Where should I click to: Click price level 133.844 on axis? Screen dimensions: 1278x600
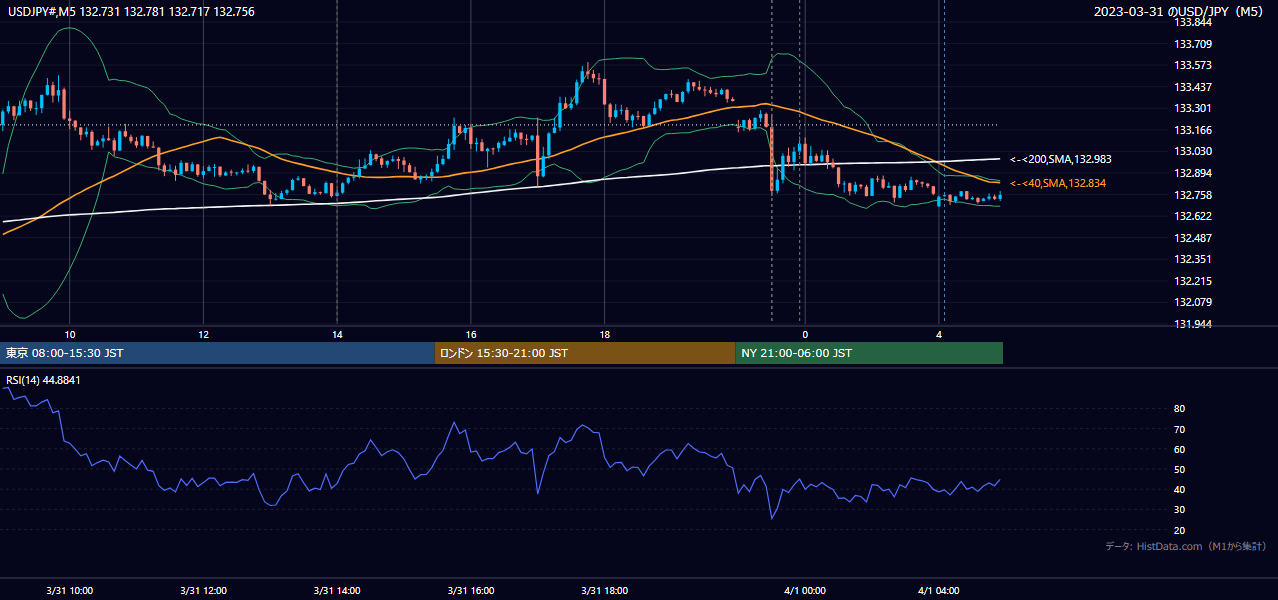click(x=1192, y=22)
